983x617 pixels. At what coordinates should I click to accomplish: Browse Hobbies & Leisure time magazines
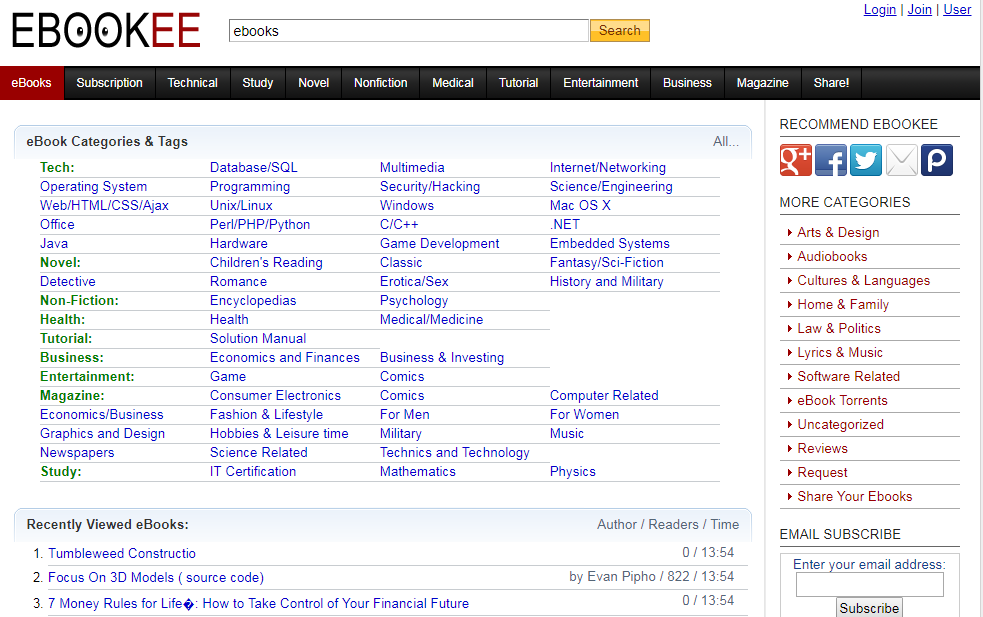(x=279, y=433)
